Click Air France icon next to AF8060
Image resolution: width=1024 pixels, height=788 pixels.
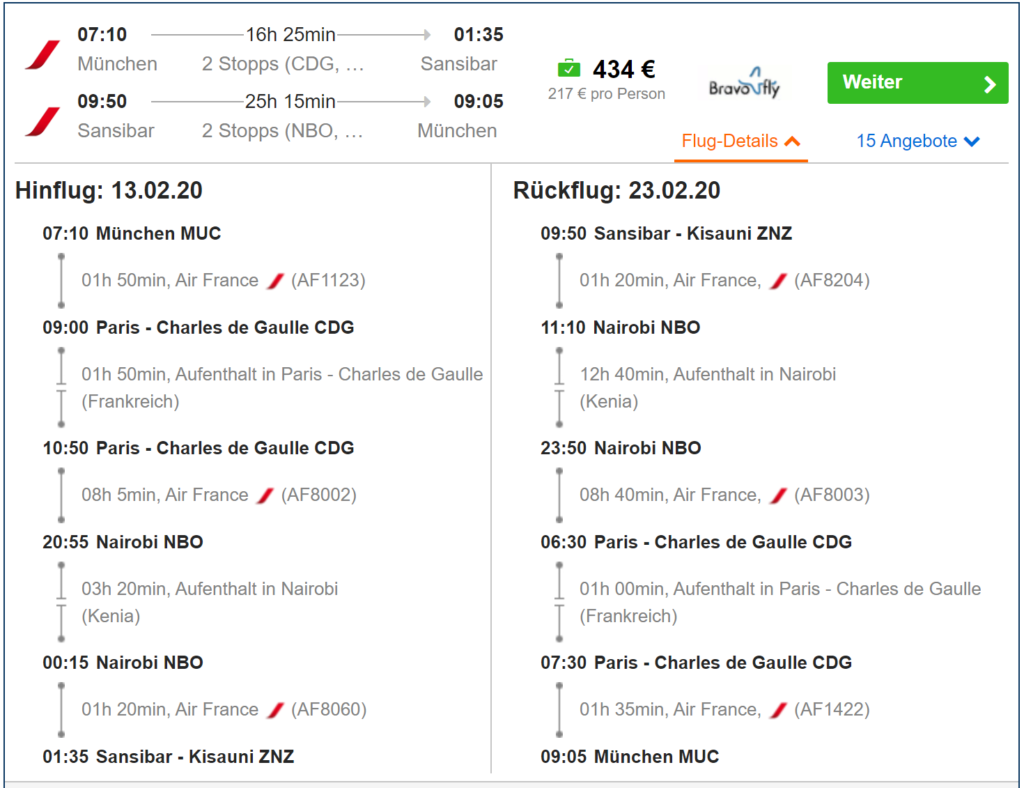[276, 710]
